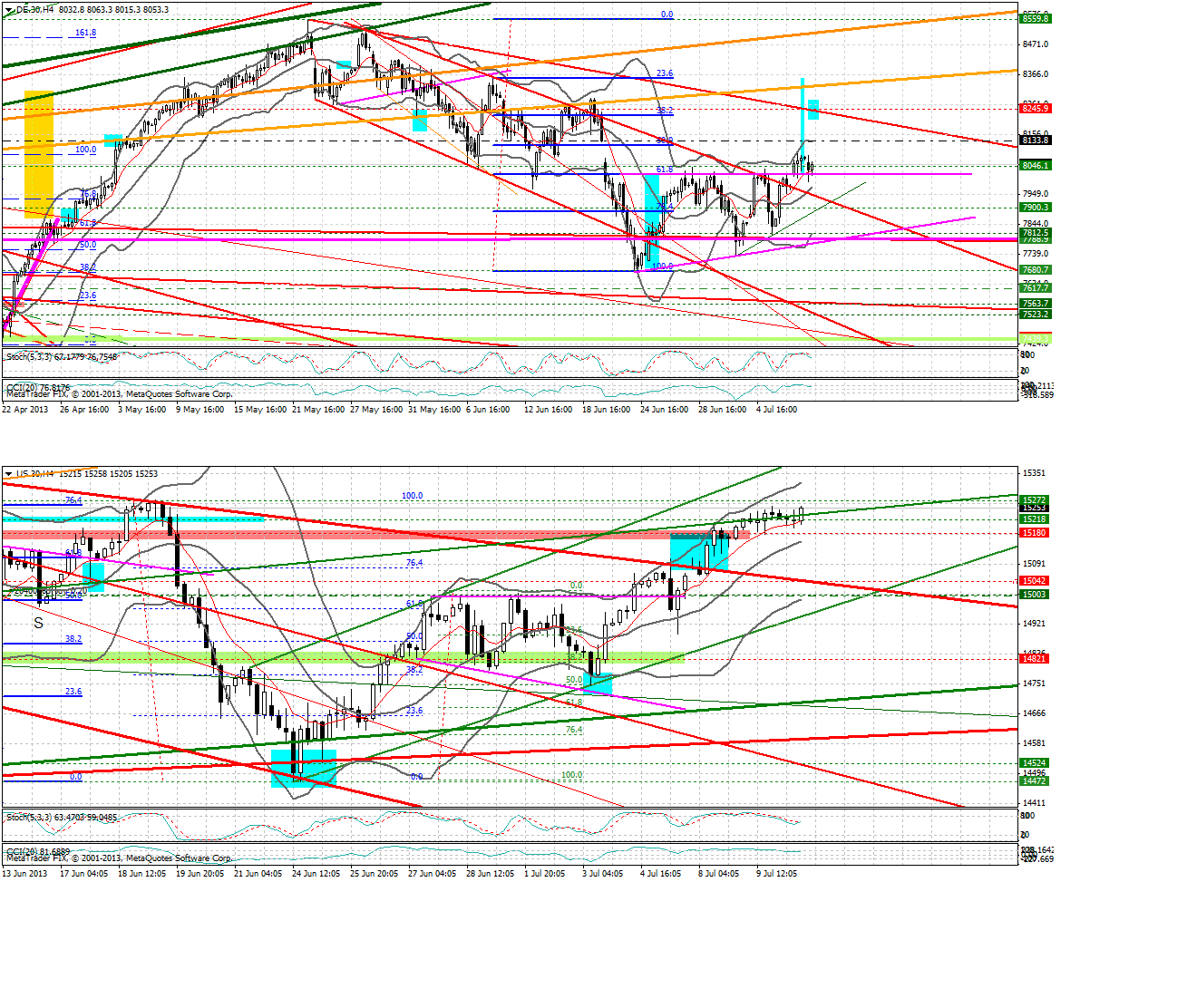Click the 18 Jun 16:00 date label
Image resolution: width=1197 pixels, height=1008 pixels.
[x=607, y=409]
